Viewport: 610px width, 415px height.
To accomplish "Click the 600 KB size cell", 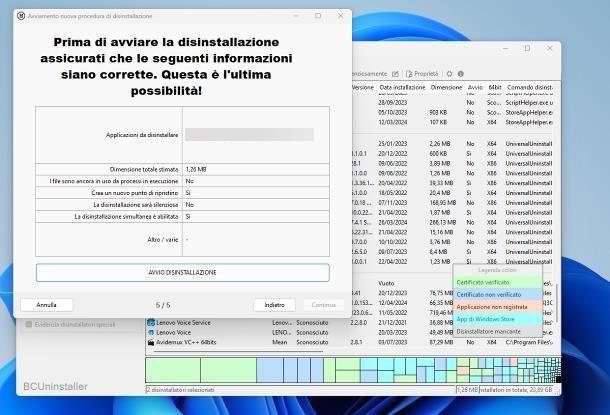I will pyautogui.click(x=438, y=154).
